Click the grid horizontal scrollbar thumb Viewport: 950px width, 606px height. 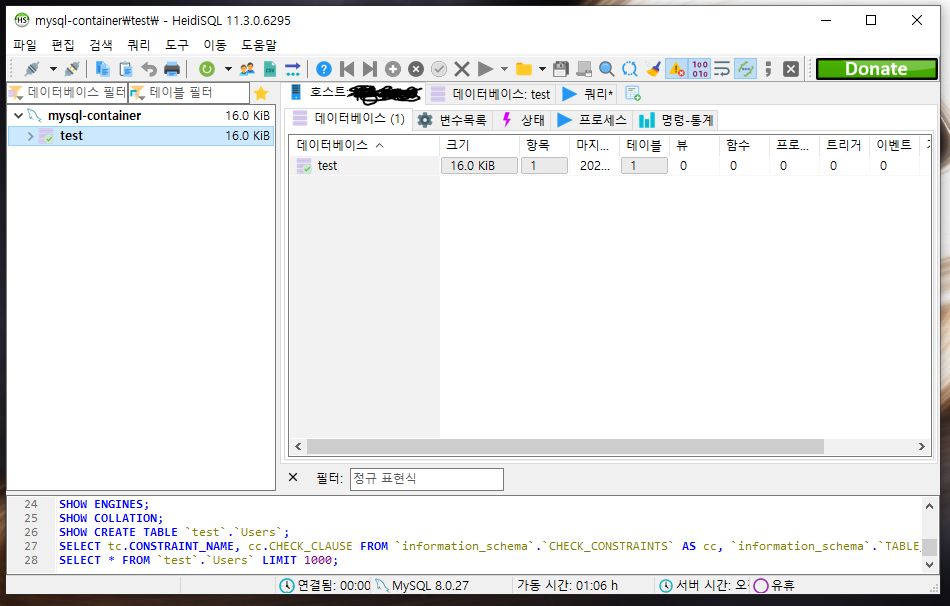[x=565, y=447]
